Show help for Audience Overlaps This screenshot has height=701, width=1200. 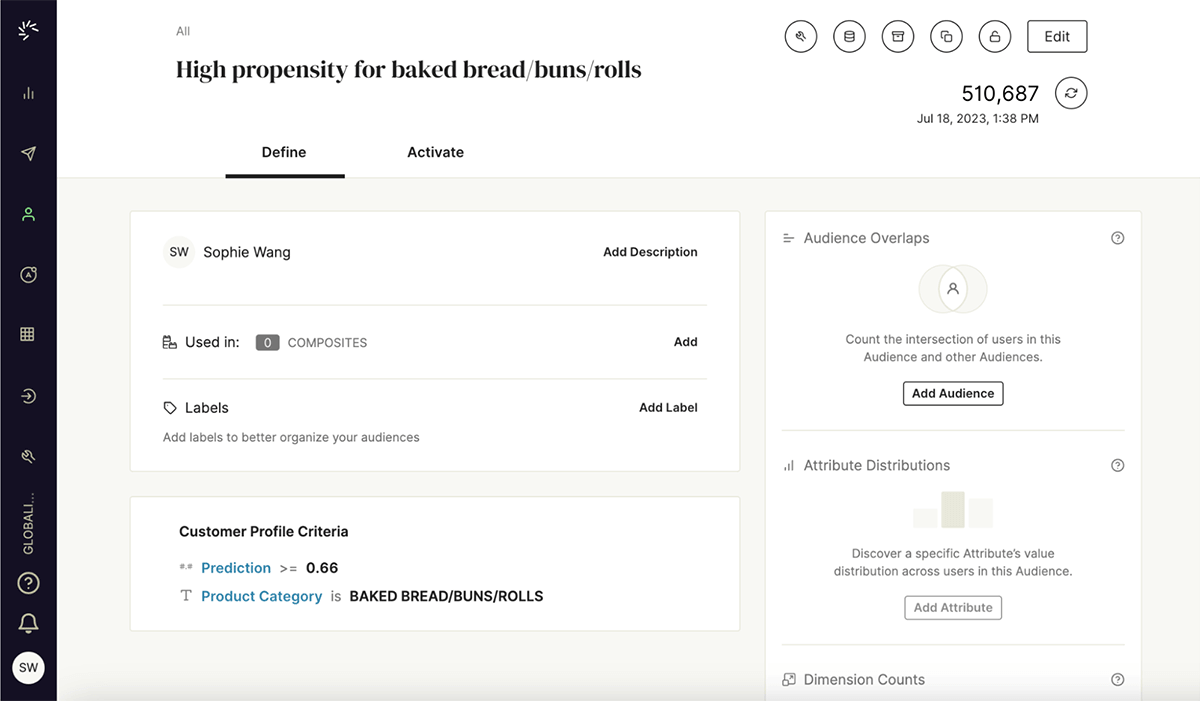[x=1118, y=238]
